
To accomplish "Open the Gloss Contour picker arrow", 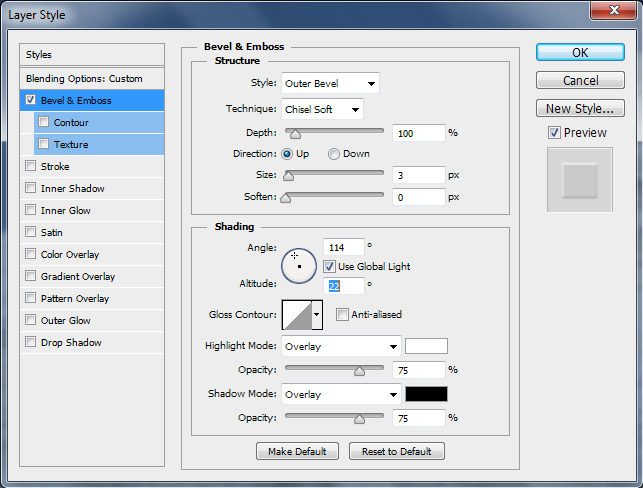I will pyautogui.click(x=317, y=315).
